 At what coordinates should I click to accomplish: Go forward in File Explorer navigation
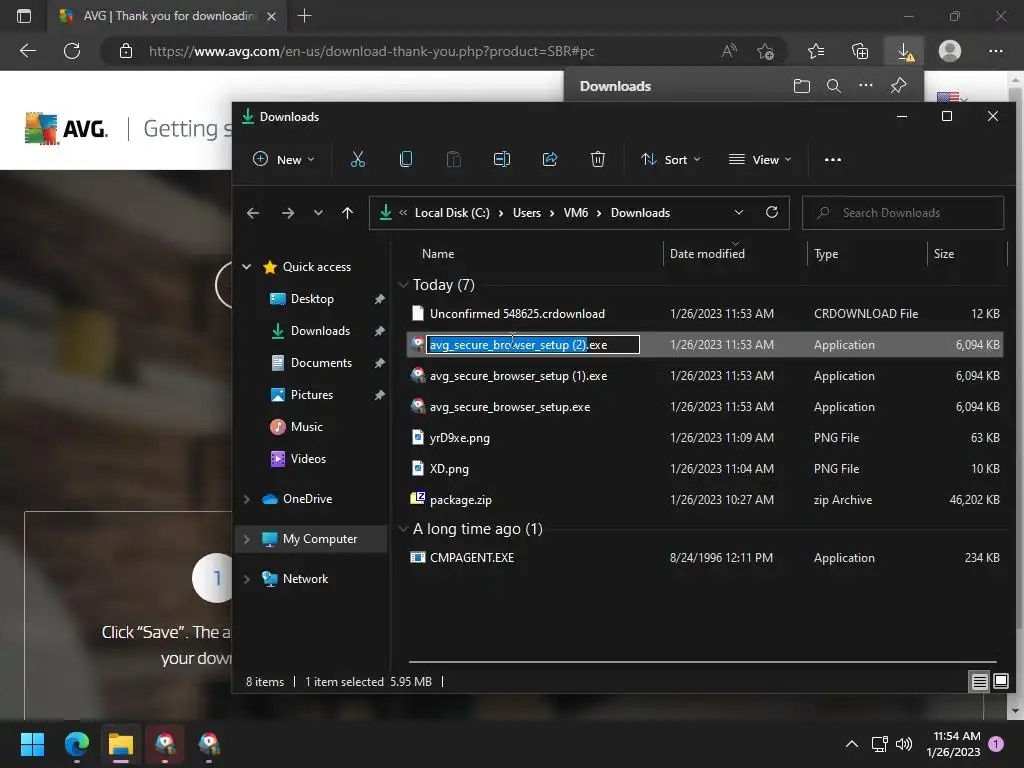[x=287, y=213]
